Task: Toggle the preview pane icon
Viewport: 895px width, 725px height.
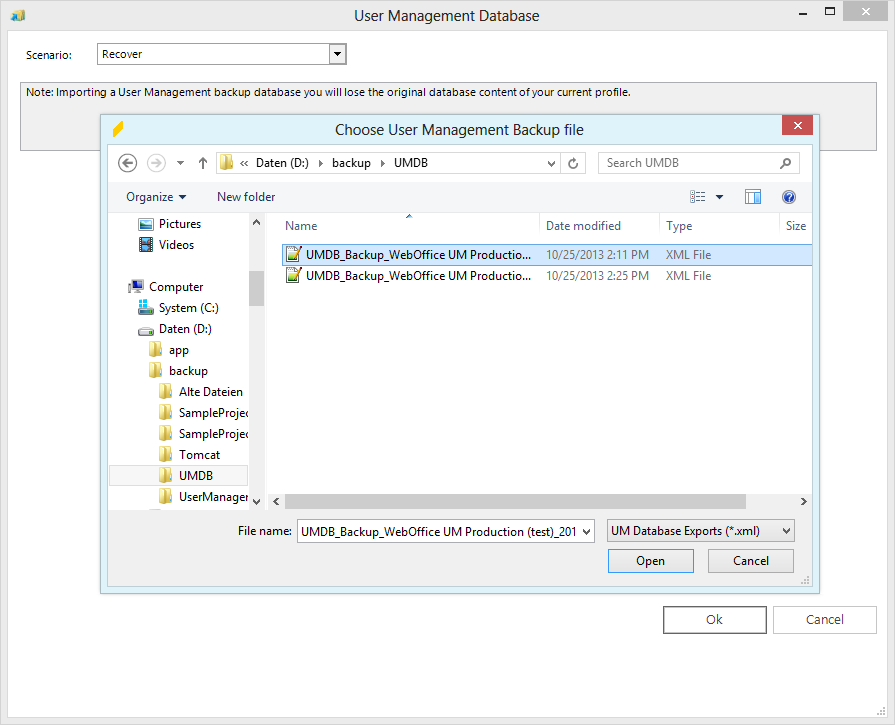Action: pyautogui.click(x=753, y=196)
